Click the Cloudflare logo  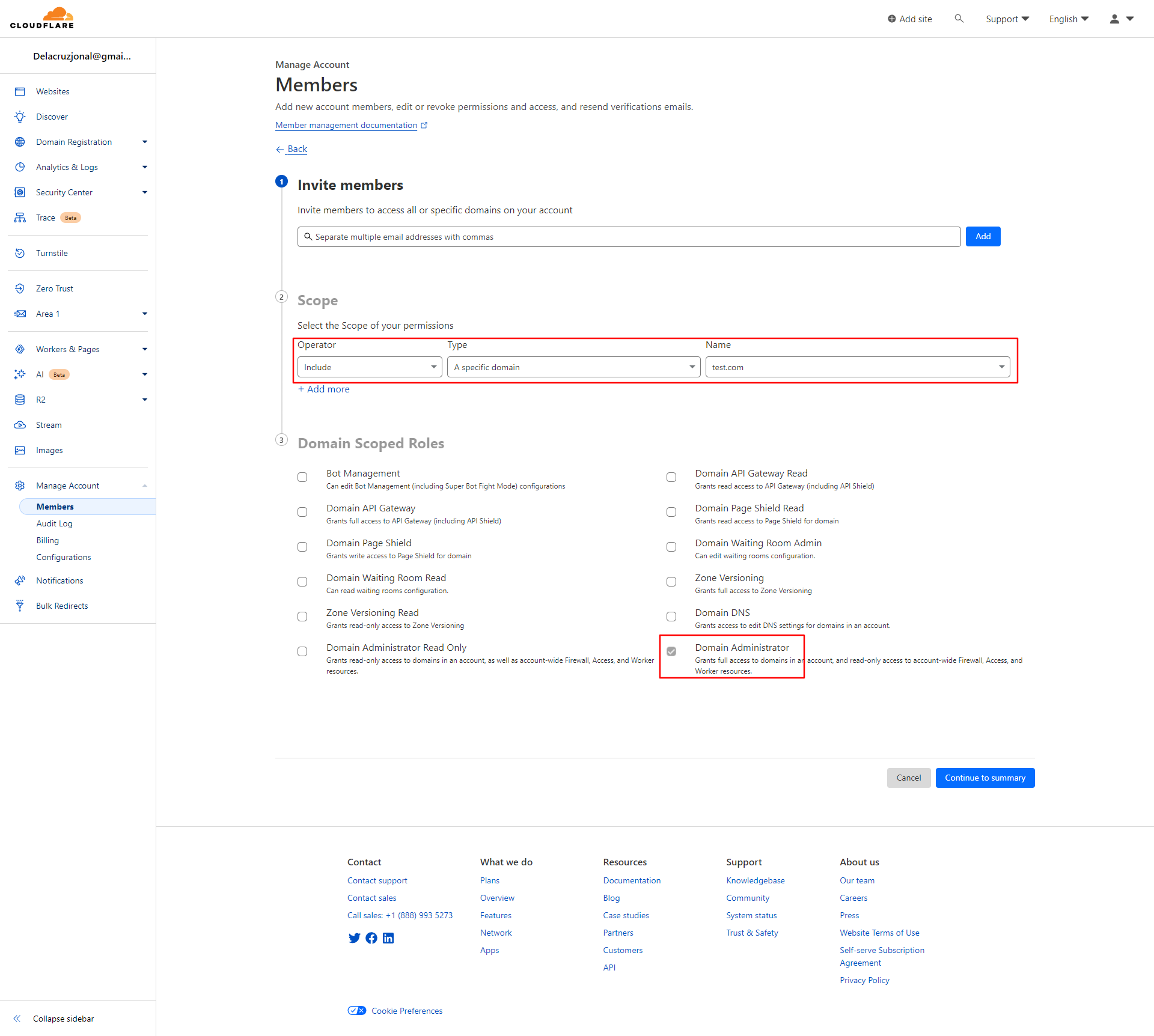pos(42,18)
